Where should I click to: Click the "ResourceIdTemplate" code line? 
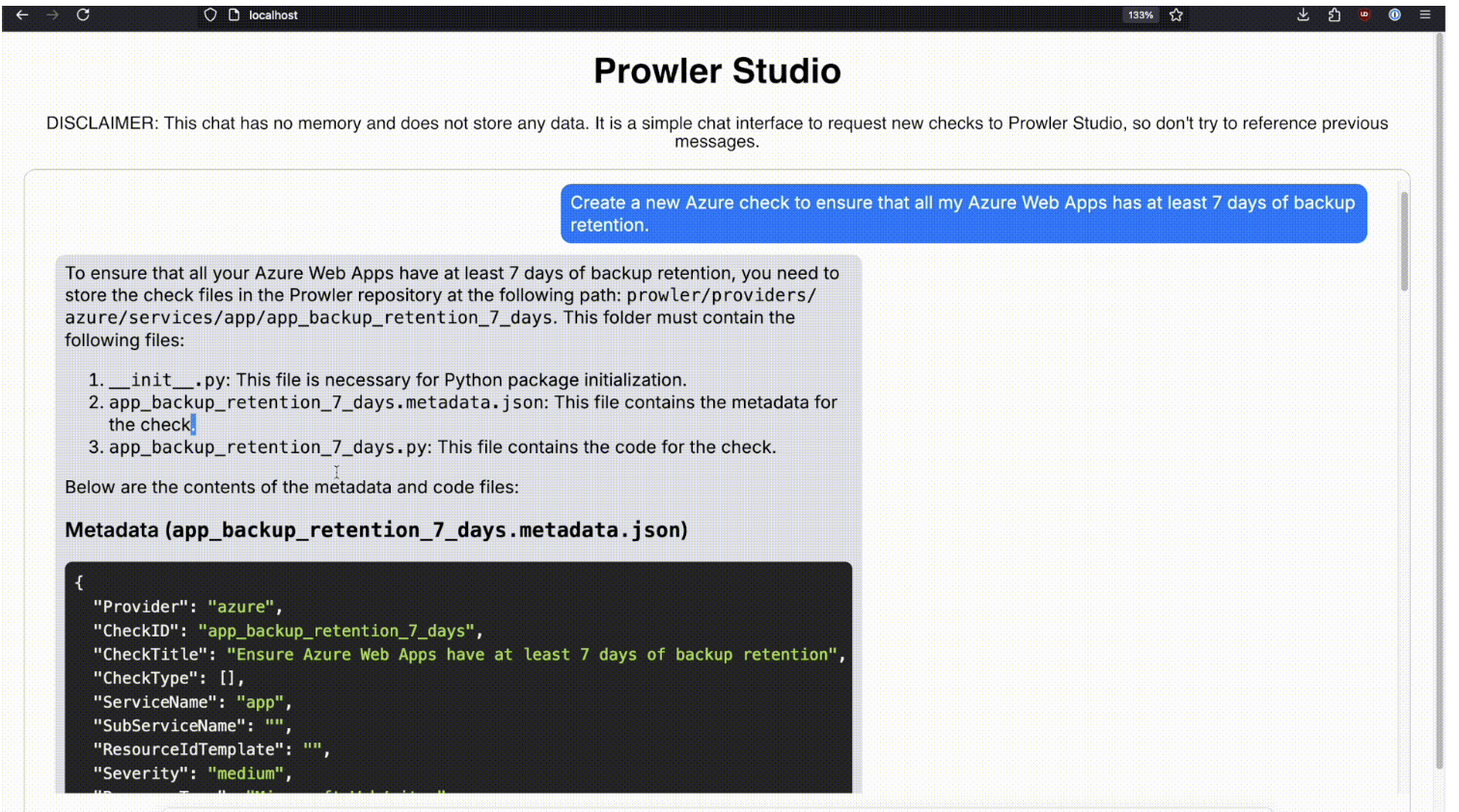[211, 749]
